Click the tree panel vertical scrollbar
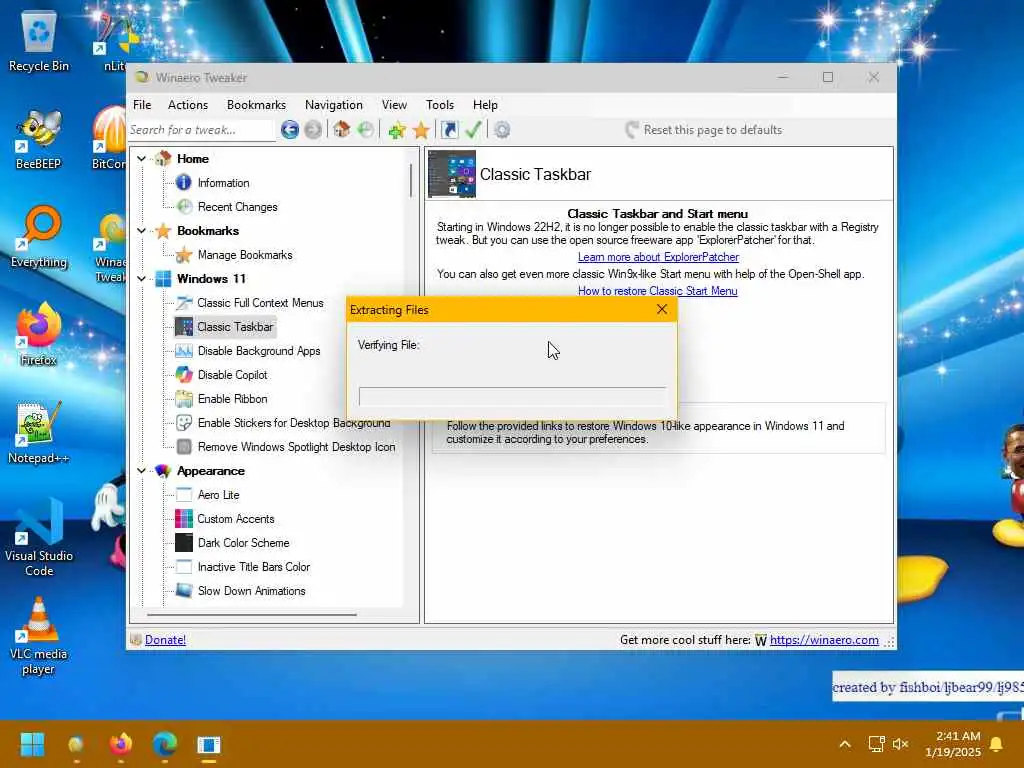The image size is (1024, 768). [411, 180]
